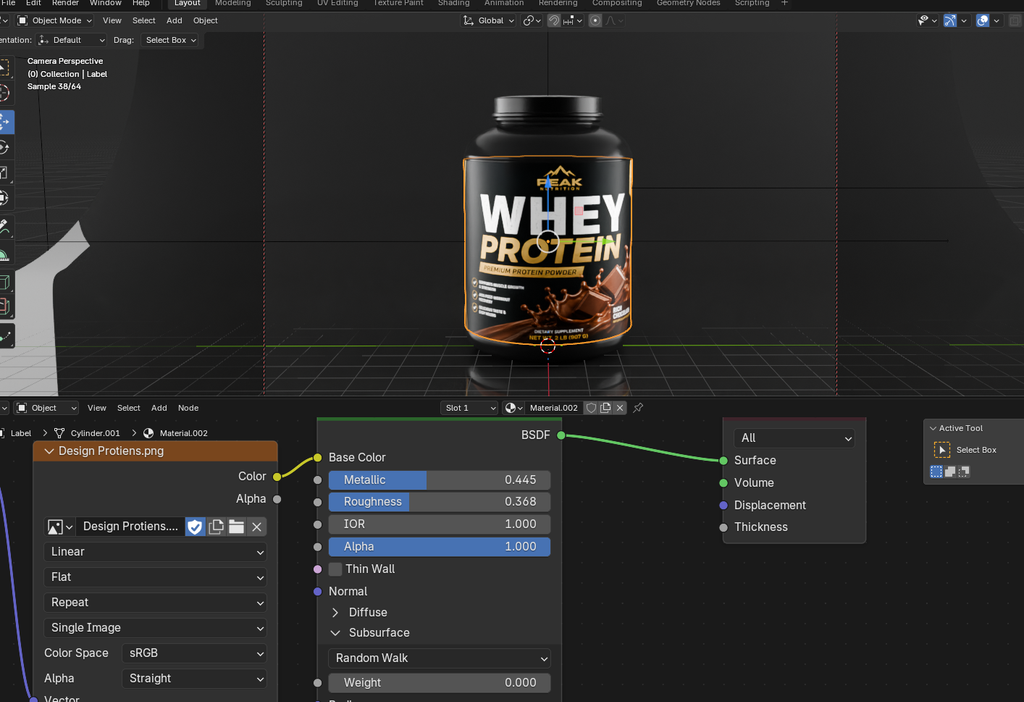
Task: Open the Window menu
Action: click(105, 3)
